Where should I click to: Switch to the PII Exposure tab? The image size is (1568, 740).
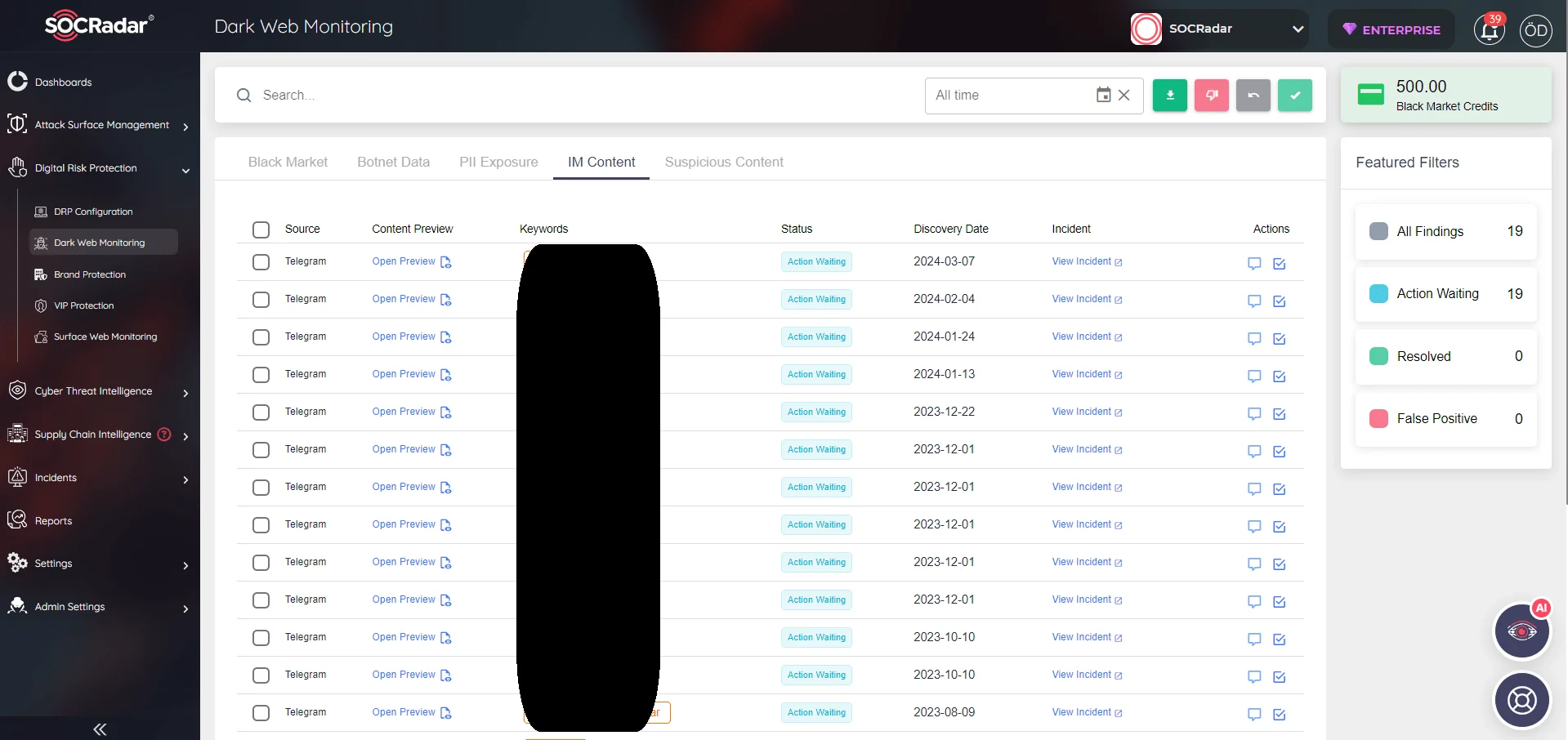(x=498, y=162)
